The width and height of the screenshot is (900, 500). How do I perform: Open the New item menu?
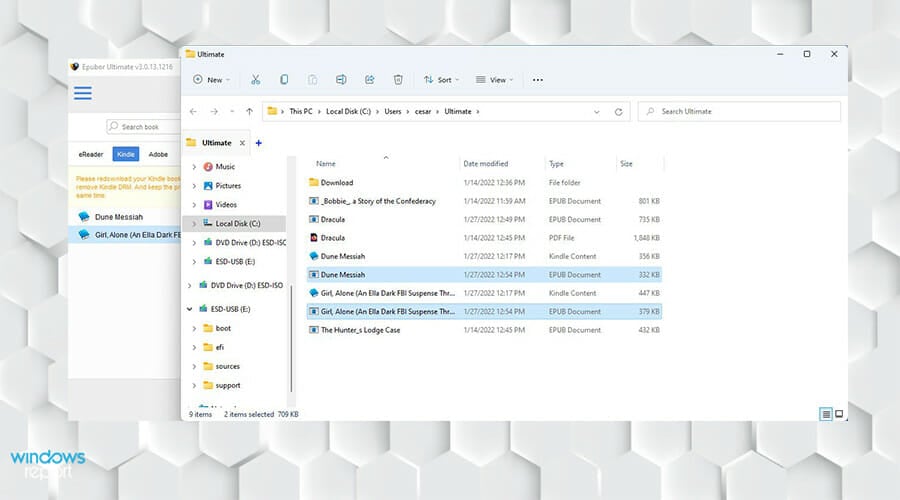211,80
